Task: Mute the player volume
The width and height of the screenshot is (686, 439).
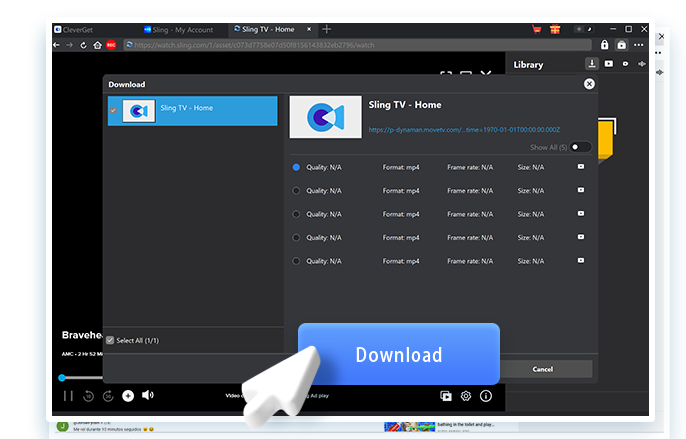Action: [148, 395]
